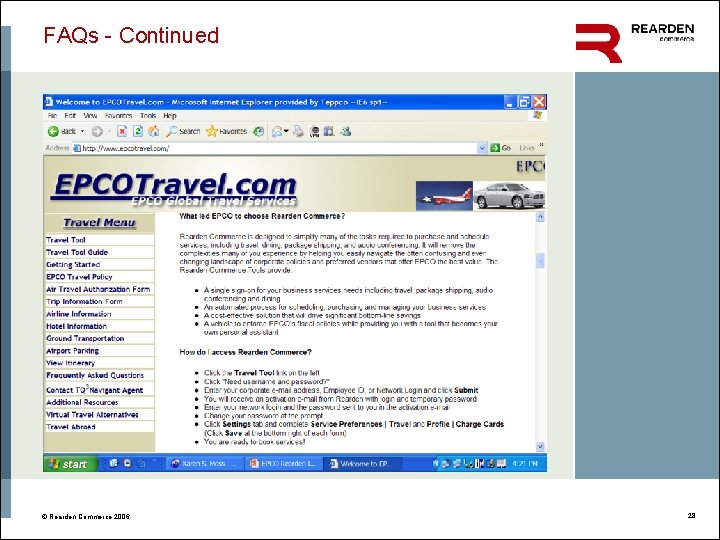Open the File menu
The image size is (720, 540).
tap(52, 116)
